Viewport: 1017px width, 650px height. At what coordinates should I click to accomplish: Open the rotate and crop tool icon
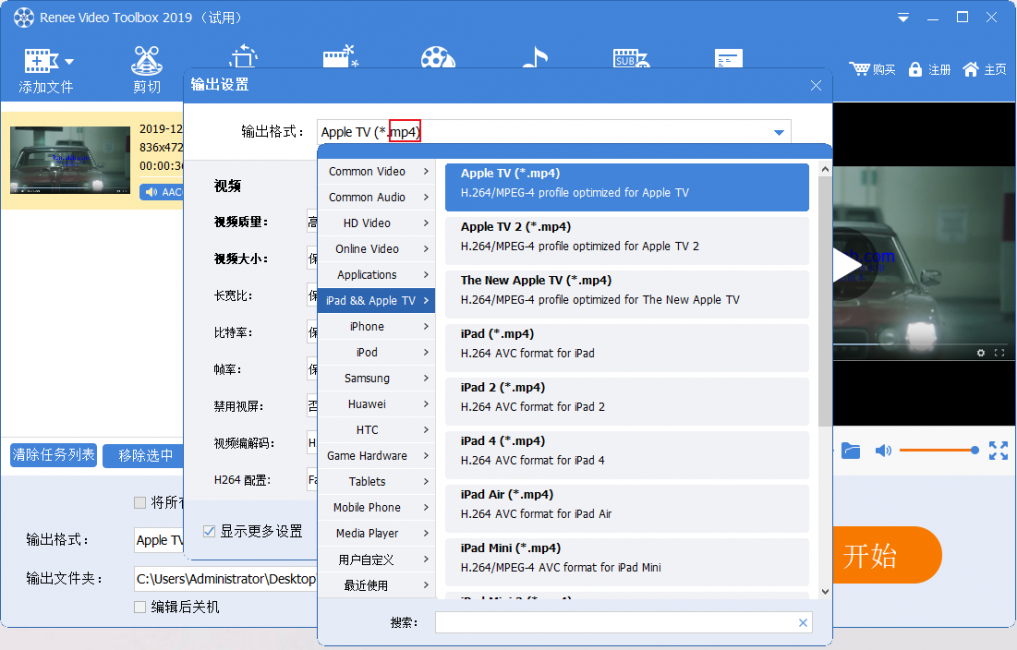243,56
